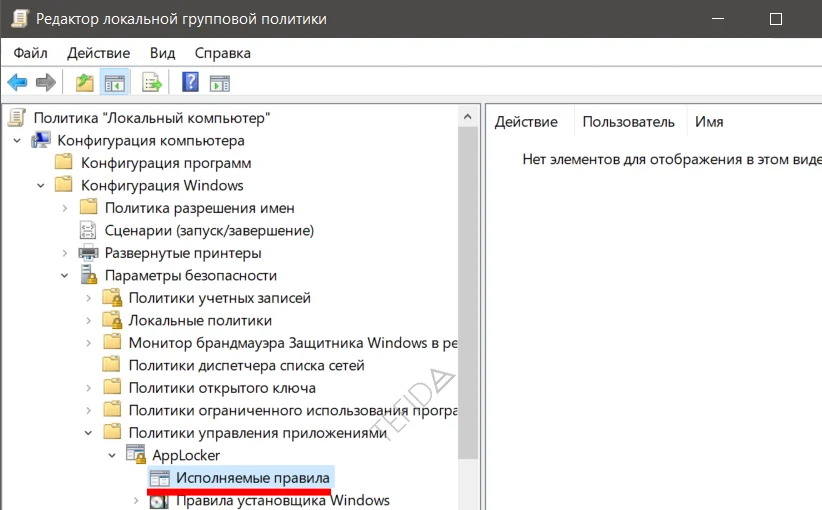Collapse the Конфигурация Windows node

(x=41, y=185)
